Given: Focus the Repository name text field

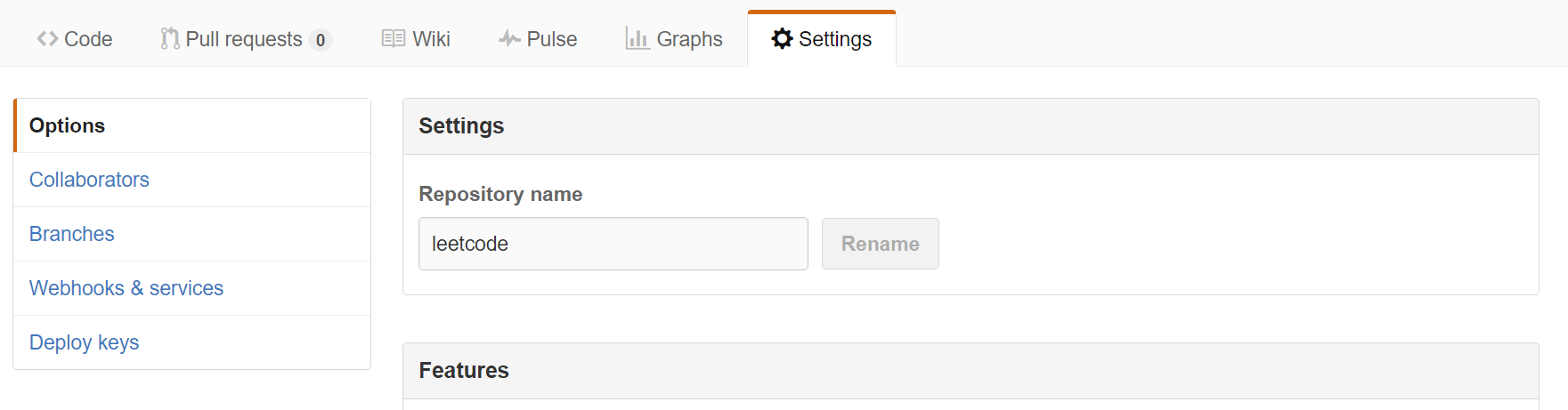Looking at the screenshot, I should point(613,244).
